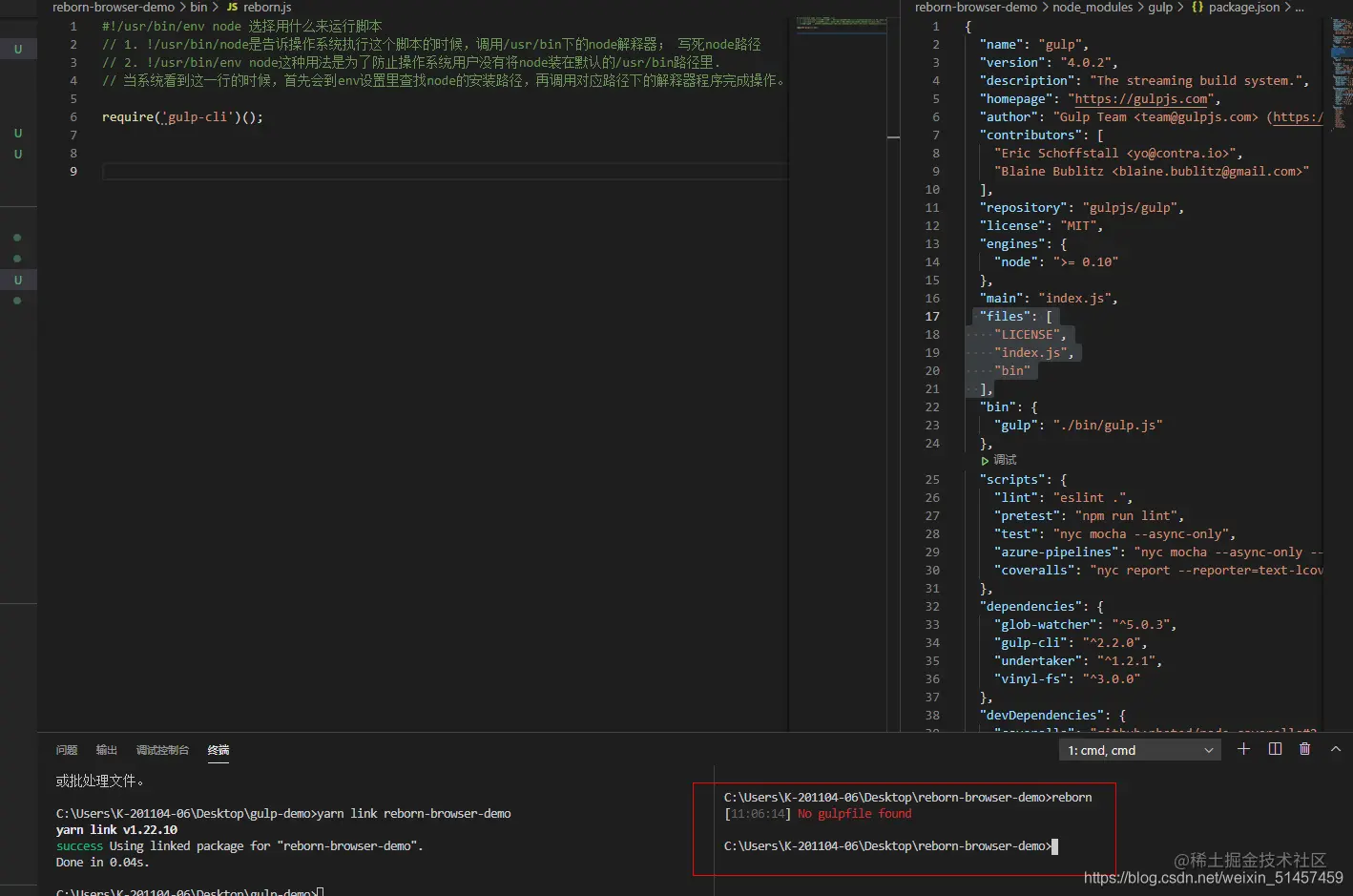1353x896 pixels.
Task: Click the "pretest": "npm run lint" line
Action: [x=1089, y=515]
